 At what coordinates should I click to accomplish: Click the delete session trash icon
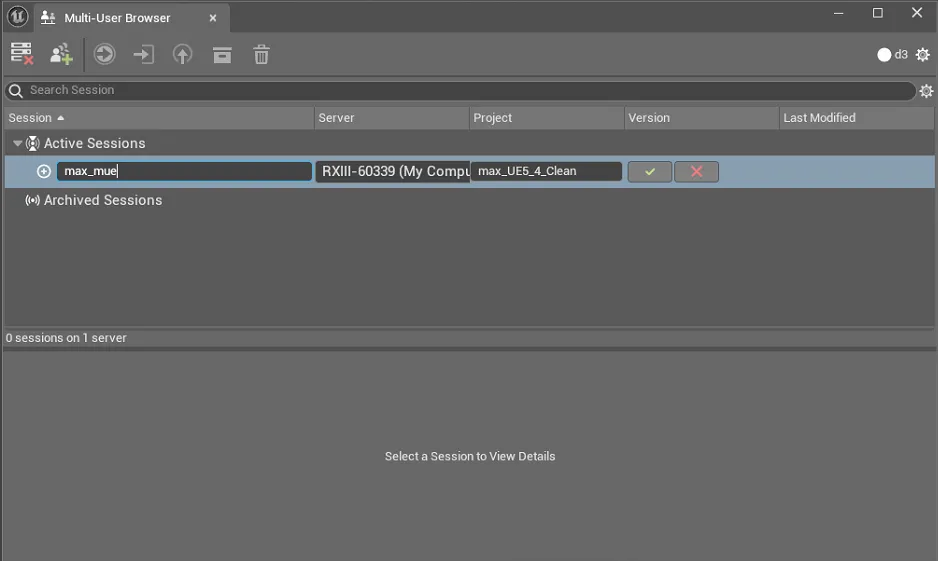coord(261,54)
